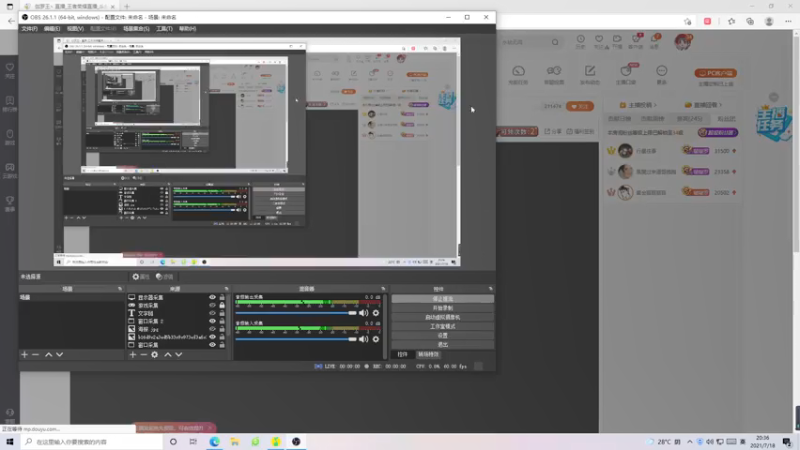
Task: Pop out the Scenes dock panel
Action: tap(120, 289)
